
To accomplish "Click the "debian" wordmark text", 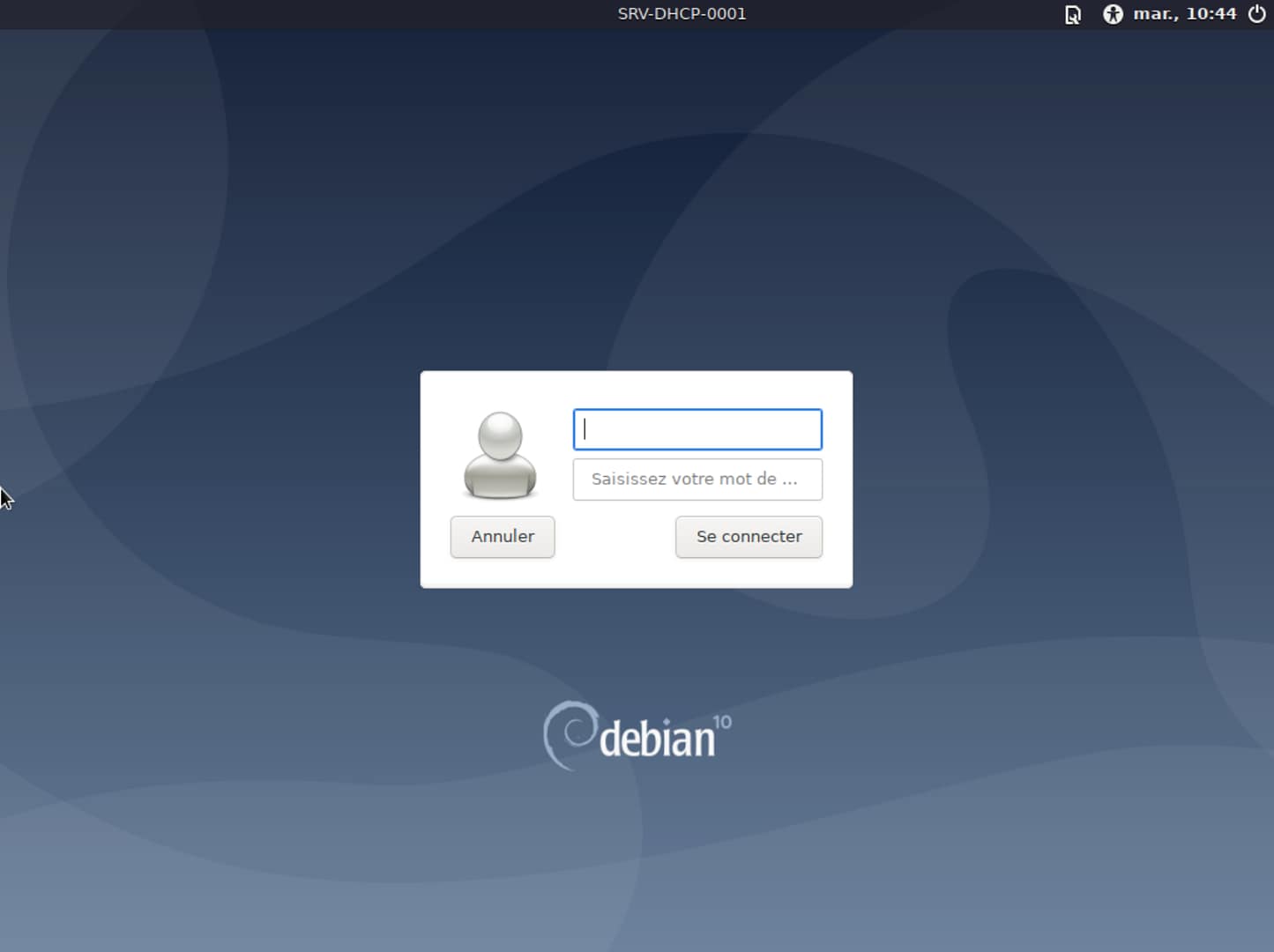I will click(x=657, y=739).
